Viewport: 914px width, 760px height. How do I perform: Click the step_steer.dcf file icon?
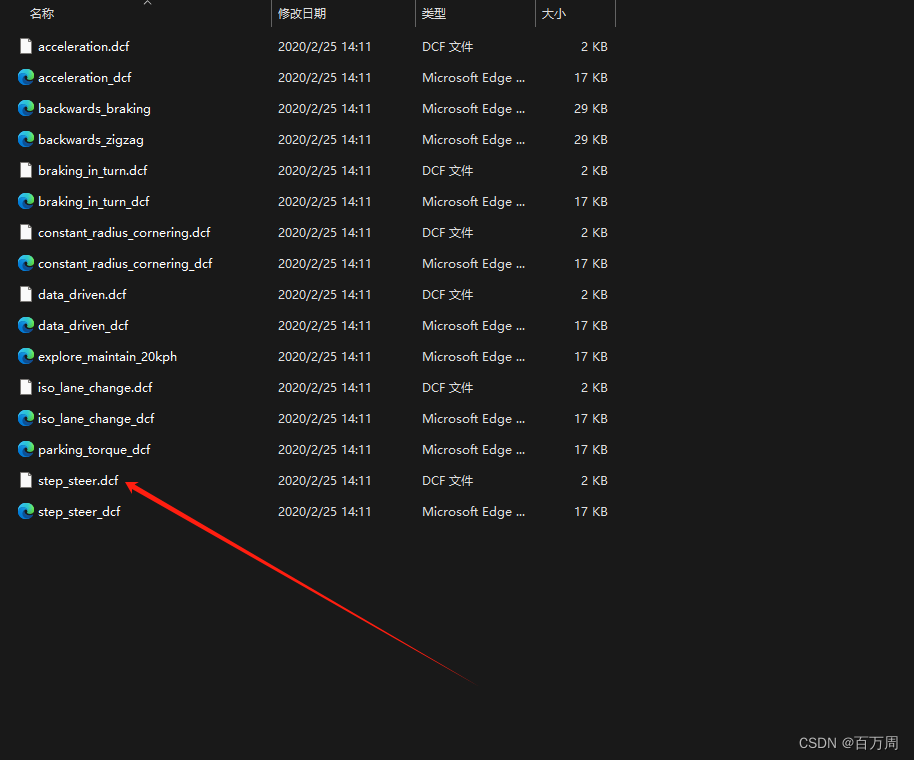click(26, 480)
